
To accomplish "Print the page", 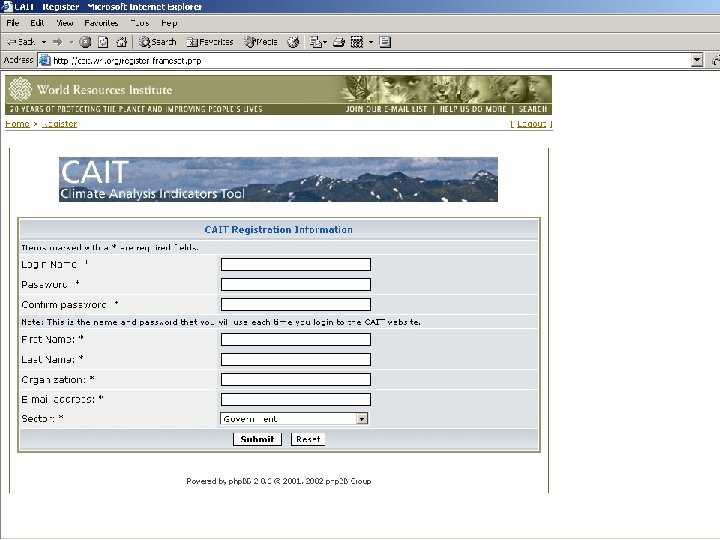I will pos(339,42).
